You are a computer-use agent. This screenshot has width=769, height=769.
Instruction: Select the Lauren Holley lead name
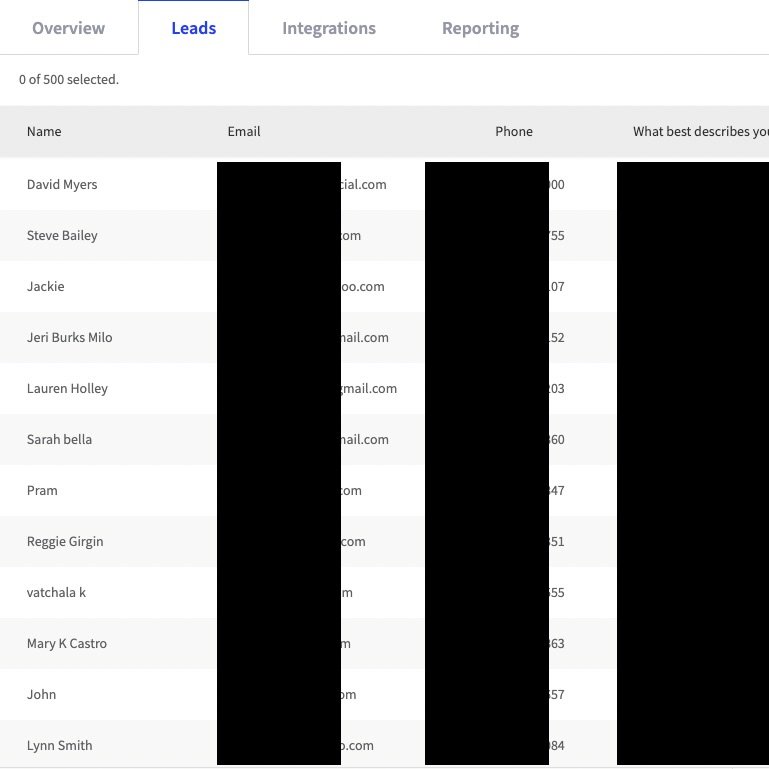point(67,388)
